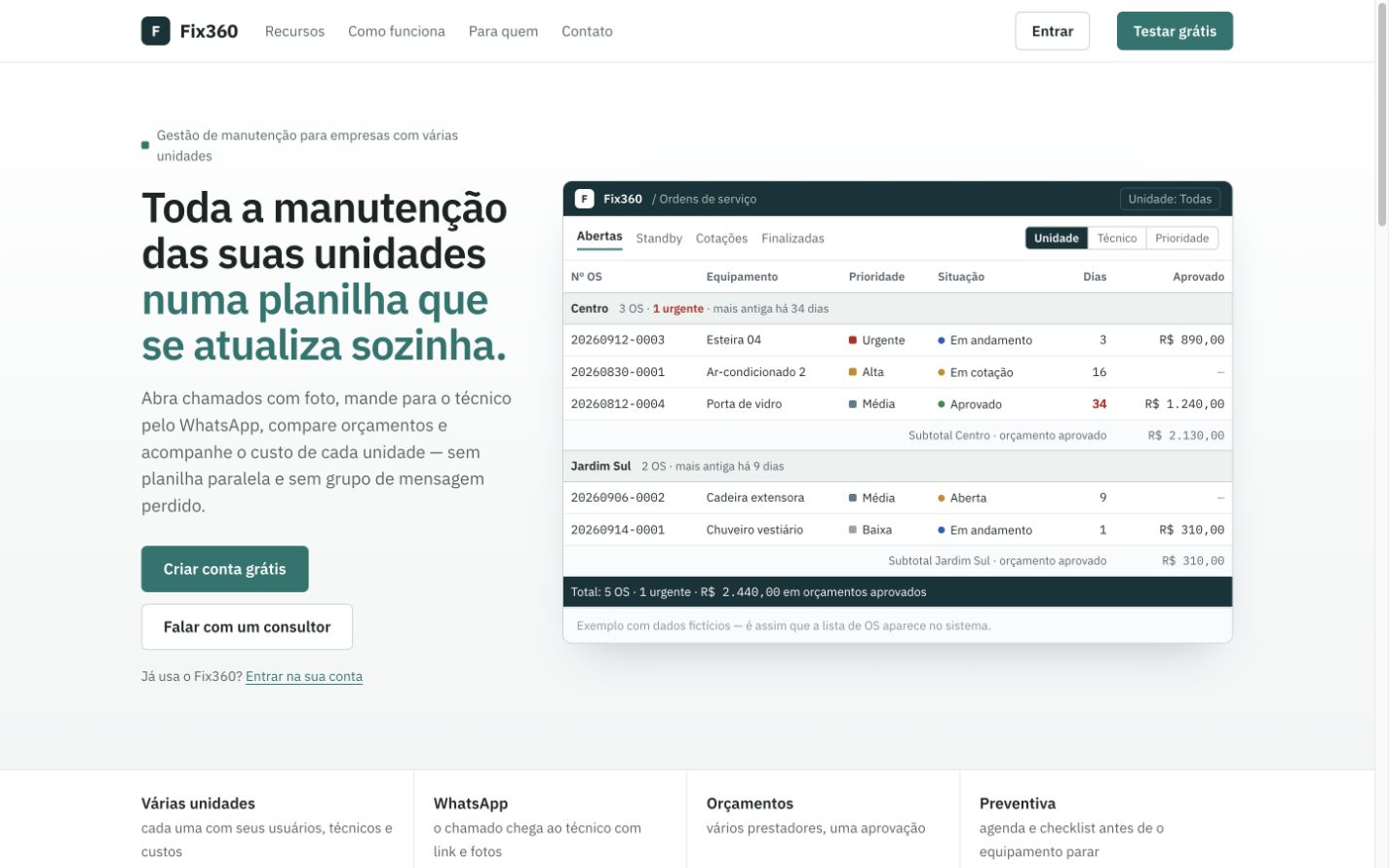Switch to the Standby tab
Screen dimensions: 1389x868
tap(659, 238)
